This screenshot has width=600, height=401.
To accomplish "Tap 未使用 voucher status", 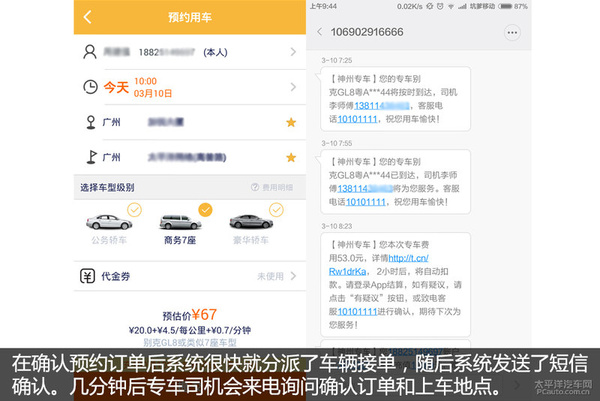I will (270, 276).
